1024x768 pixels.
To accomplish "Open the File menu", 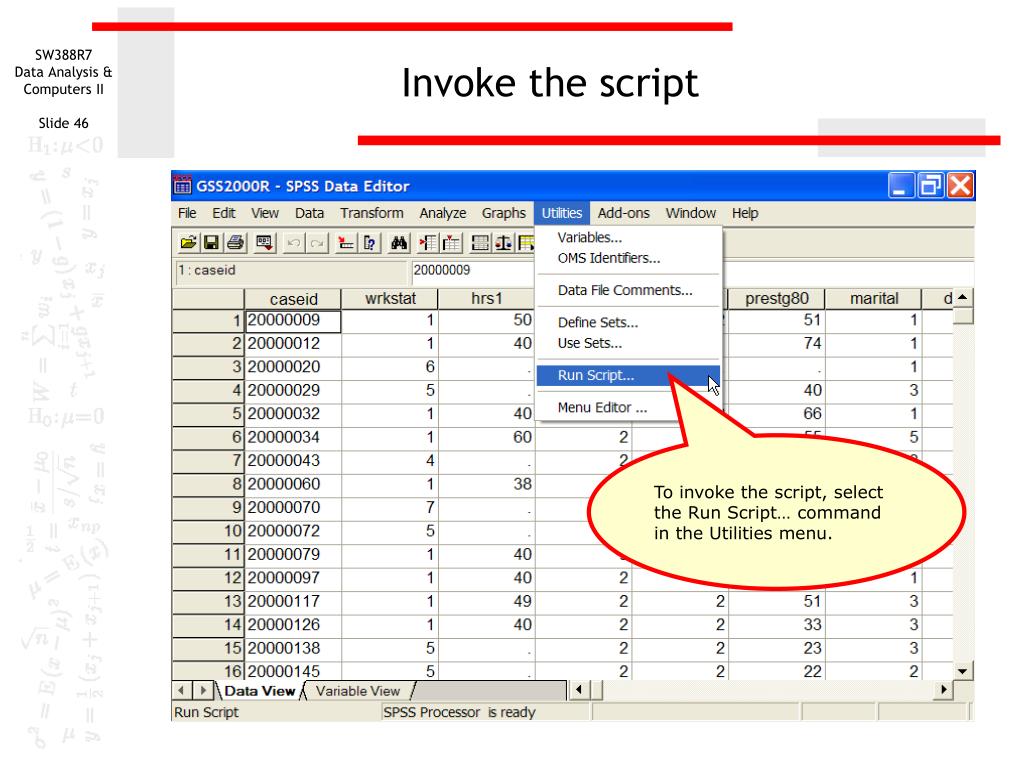I will tap(187, 213).
